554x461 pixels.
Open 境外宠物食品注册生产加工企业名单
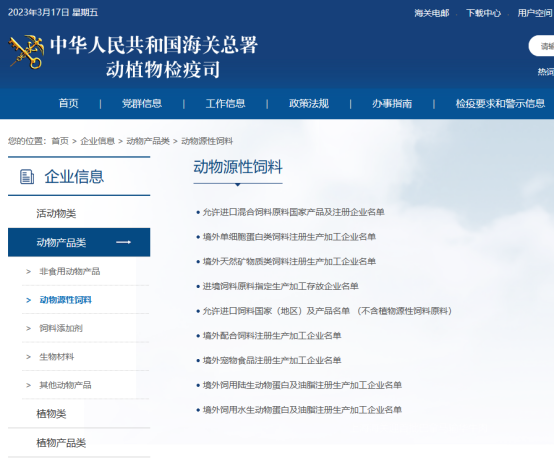(272, 361)
